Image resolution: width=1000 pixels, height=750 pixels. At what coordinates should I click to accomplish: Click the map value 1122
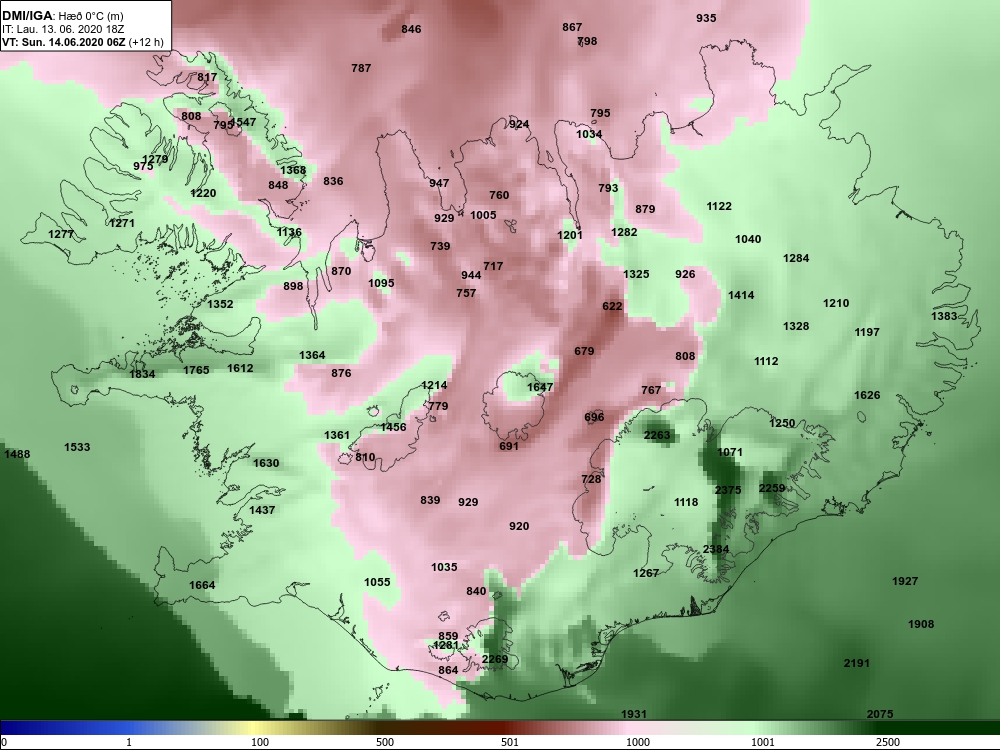coord(719,206)
